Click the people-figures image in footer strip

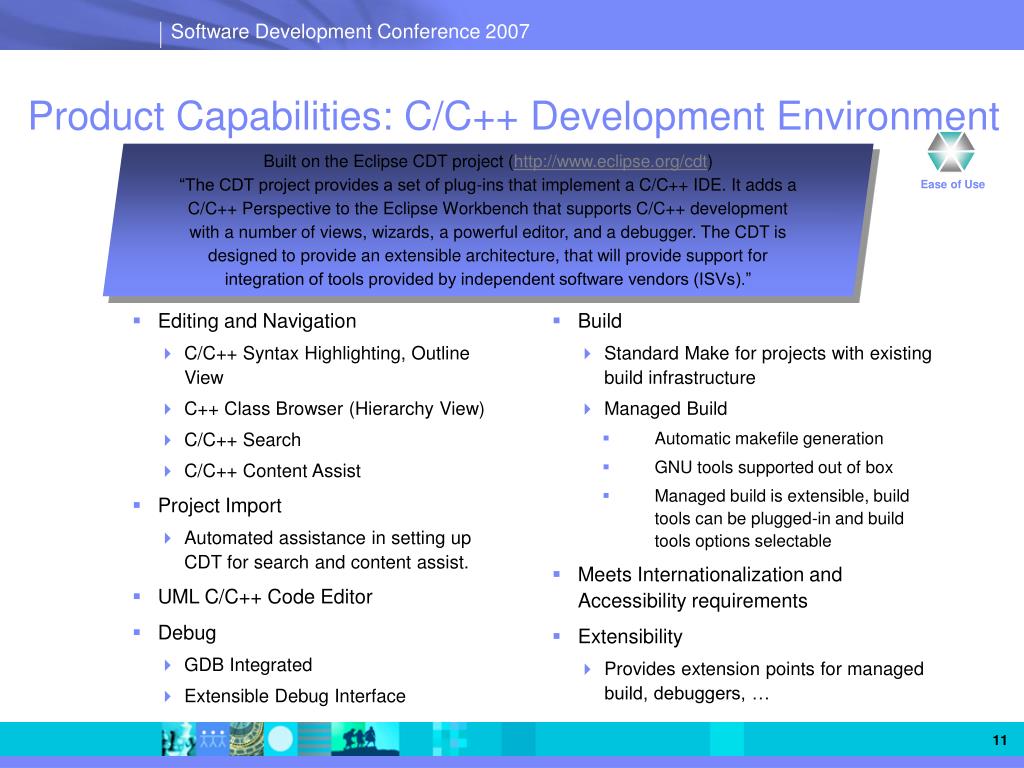(x=213, y=739)
